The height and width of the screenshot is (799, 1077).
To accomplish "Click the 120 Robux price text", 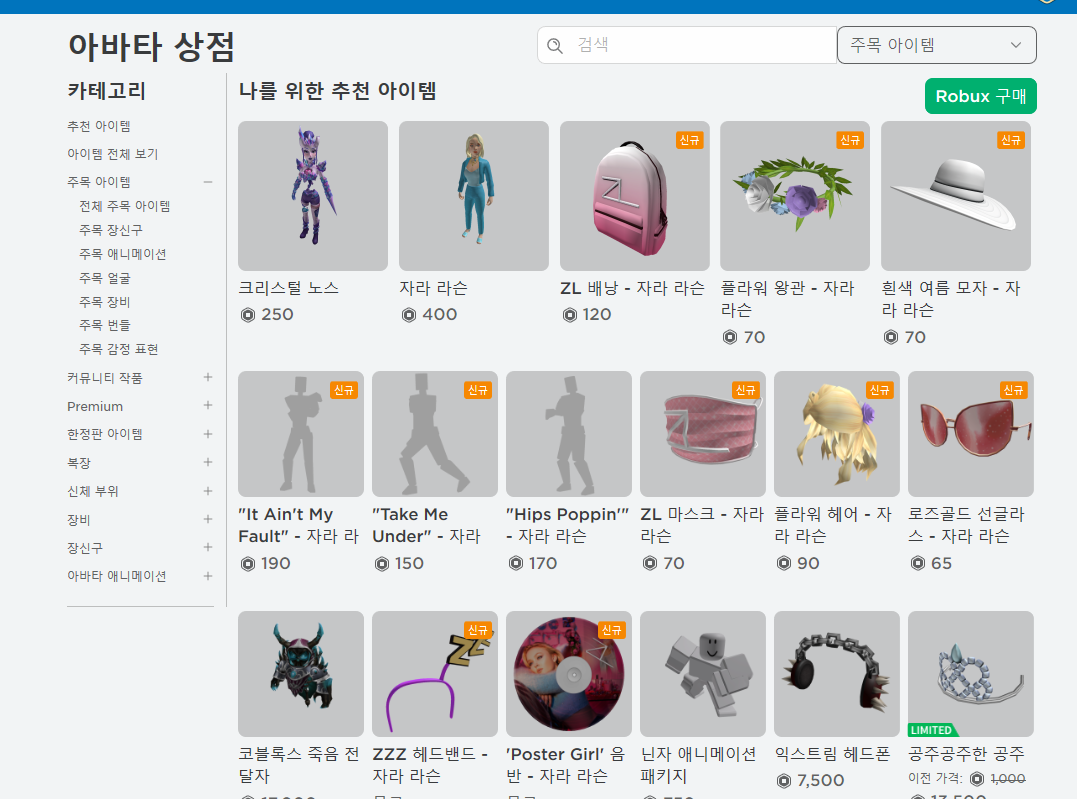I will pyautogui.click(x=597, y=315).
